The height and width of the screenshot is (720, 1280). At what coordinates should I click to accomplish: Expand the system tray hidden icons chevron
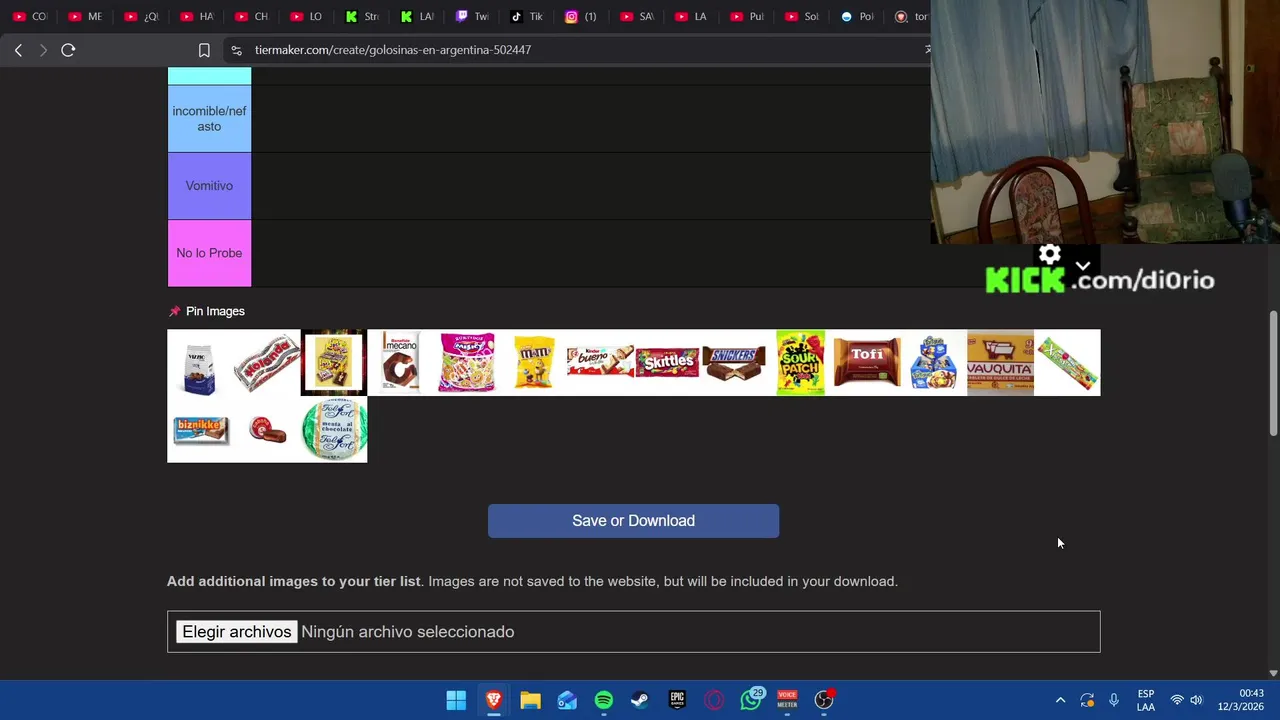pyautogui.click(x=1060, y=700)
